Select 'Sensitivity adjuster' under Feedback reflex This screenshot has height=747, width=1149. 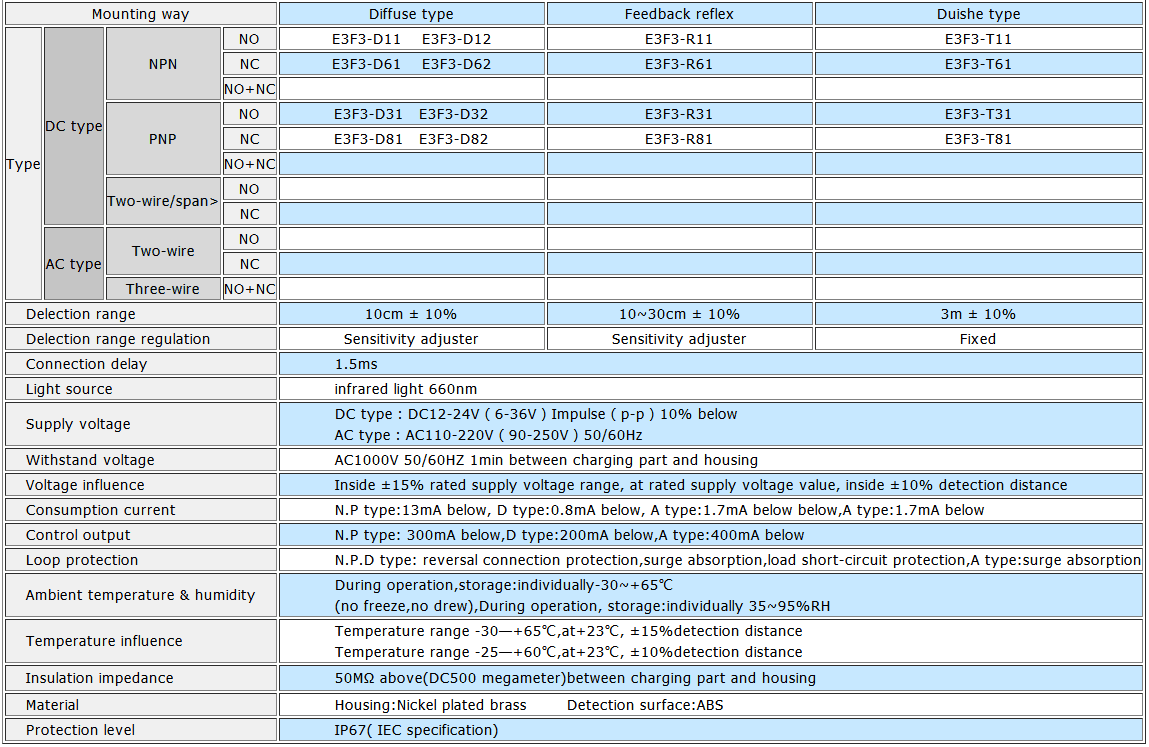pyautogui.click(x=679, y=339)
